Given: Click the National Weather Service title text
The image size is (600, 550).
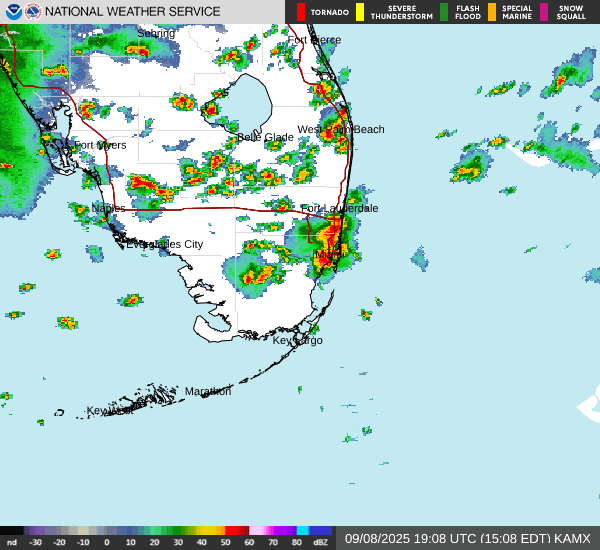Looking at the screenshot, I should (x=133, y=12).
